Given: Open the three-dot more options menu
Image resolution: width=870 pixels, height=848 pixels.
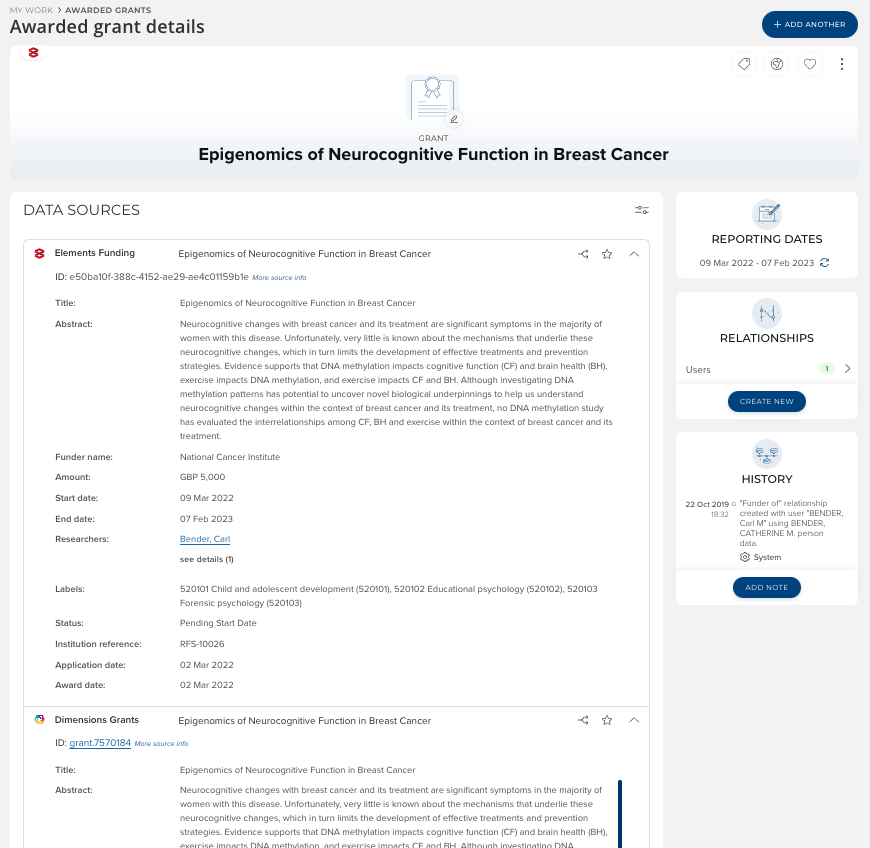Looking at the screenshot, I should coord(842,64).
